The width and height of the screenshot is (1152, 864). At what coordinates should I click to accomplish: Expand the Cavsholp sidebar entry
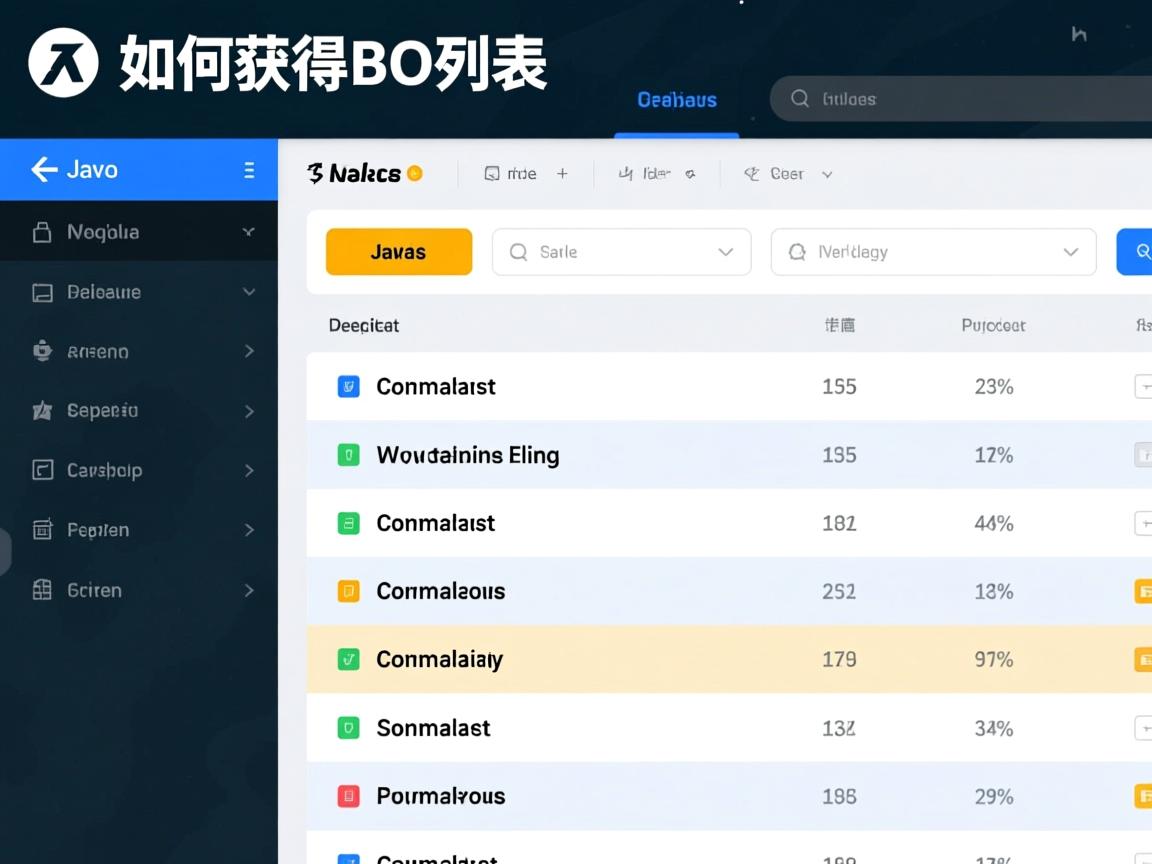coord(248,470)
